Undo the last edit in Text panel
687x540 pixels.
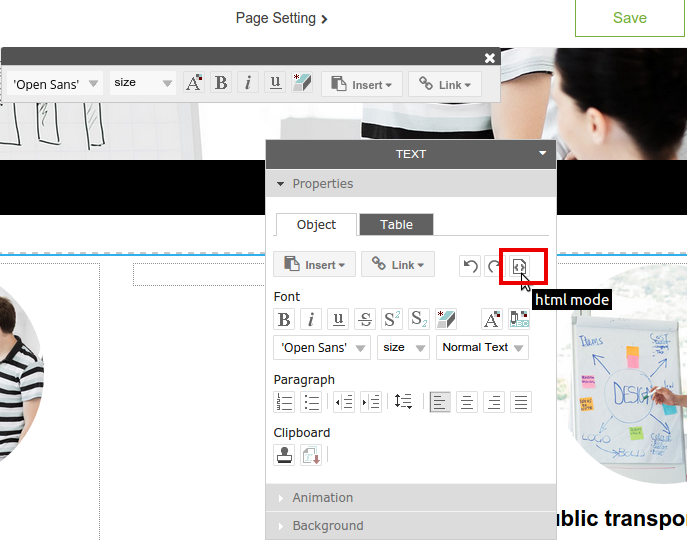[x=470, y=266]
